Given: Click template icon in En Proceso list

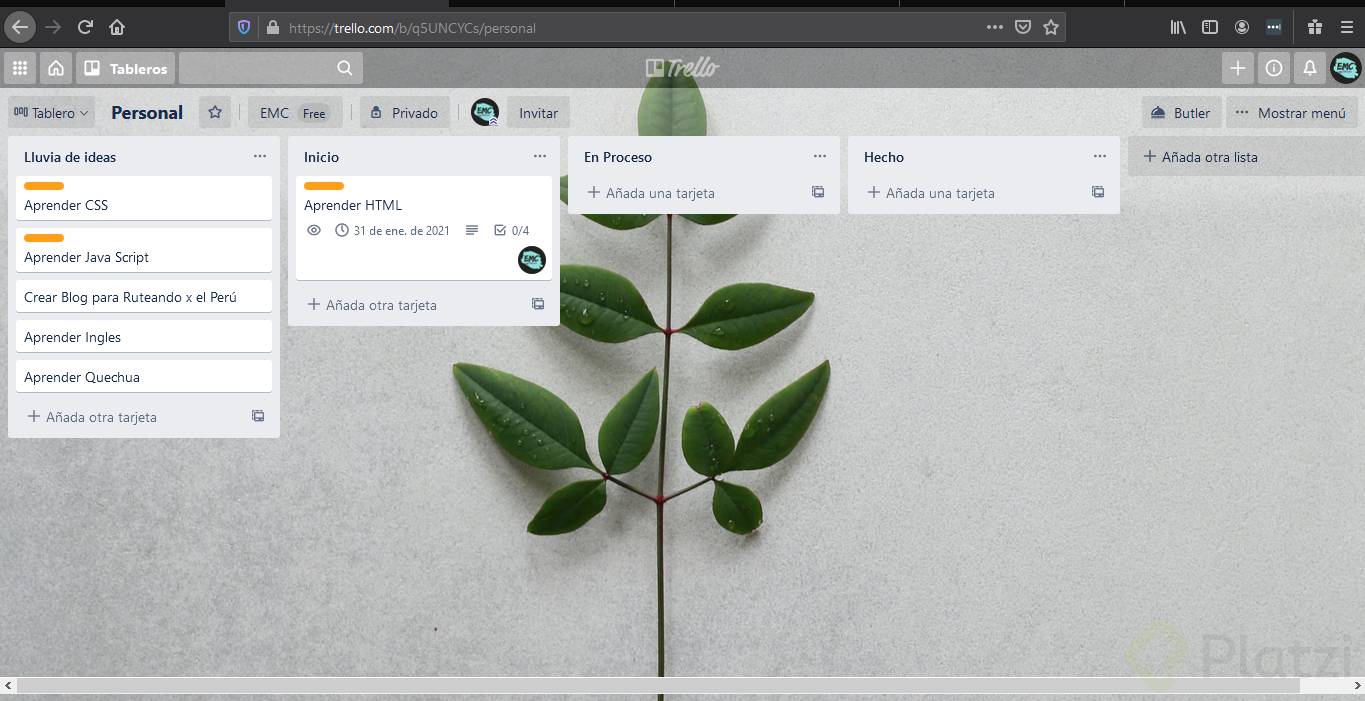Looking at the screenshot, I should [818, 192].
